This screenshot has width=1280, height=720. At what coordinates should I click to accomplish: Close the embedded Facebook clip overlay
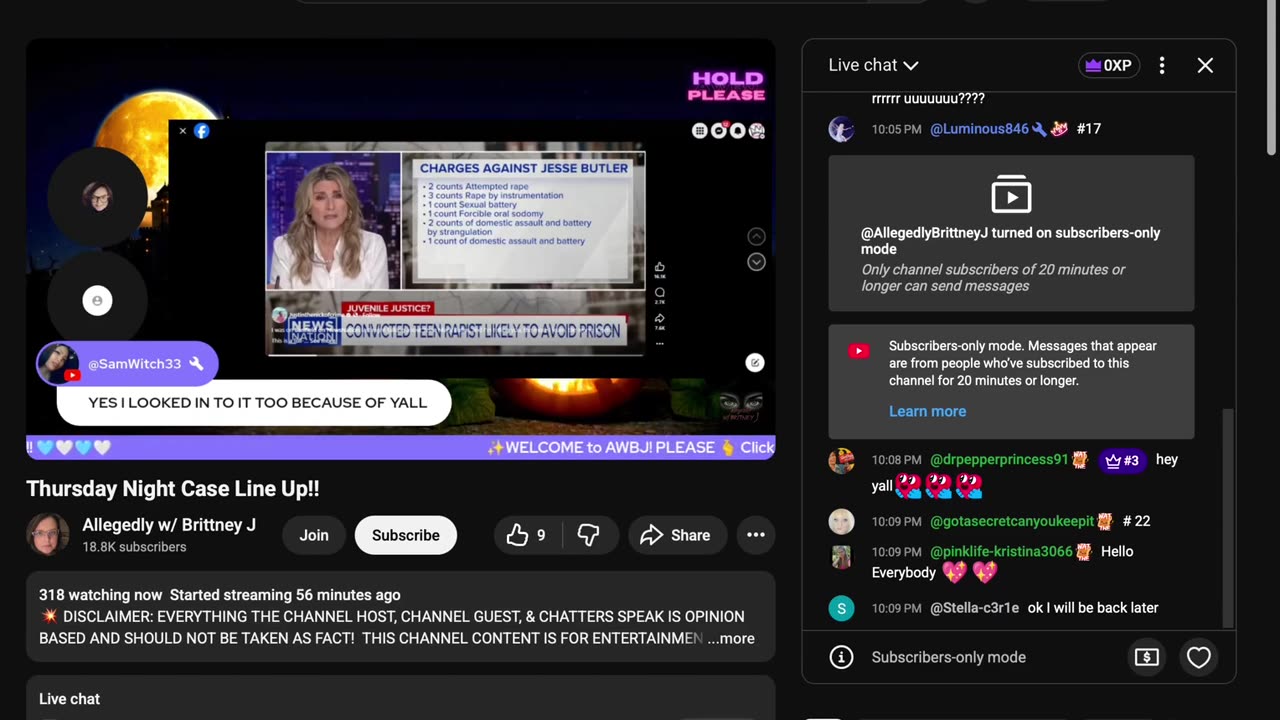183,131
